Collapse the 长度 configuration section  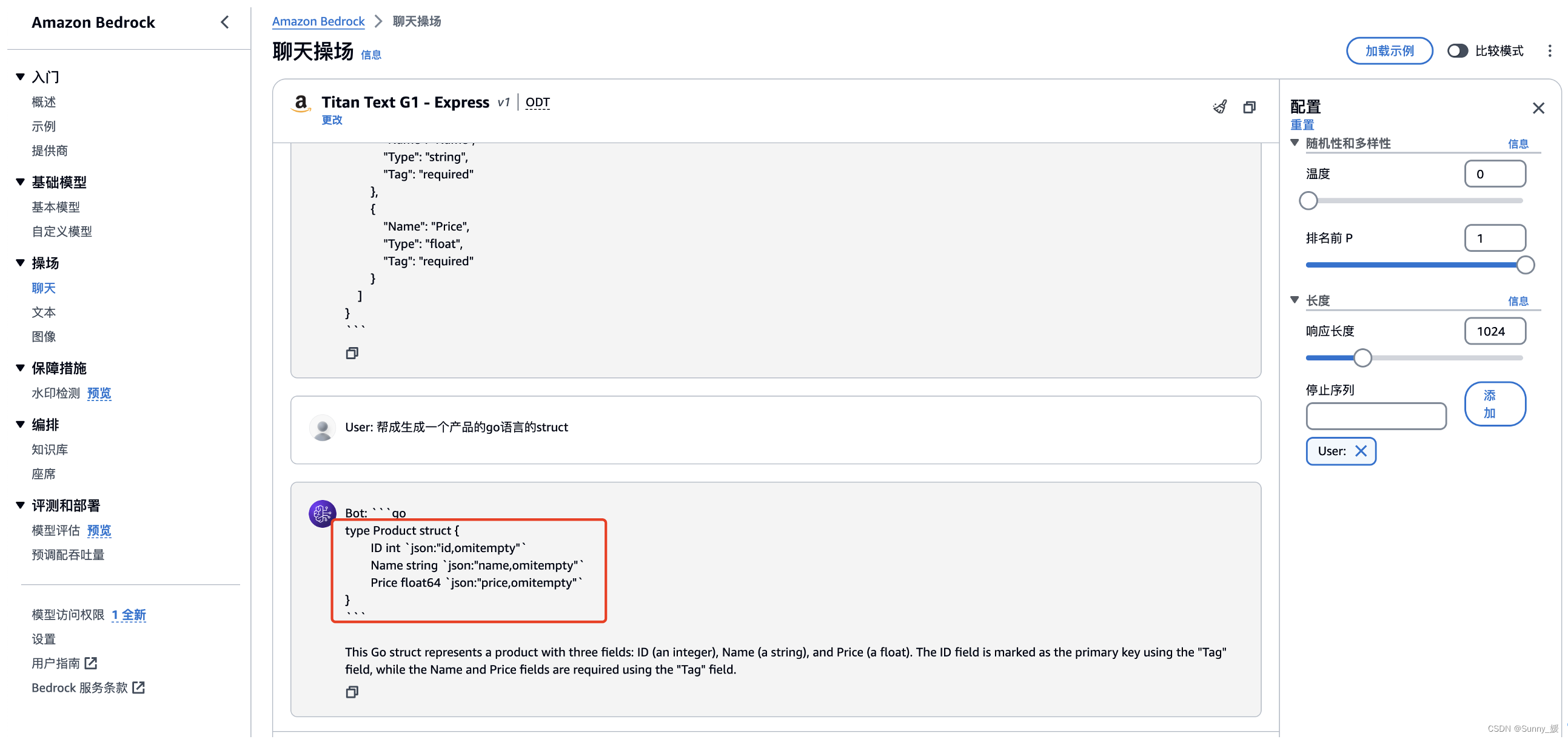tap(1295, 300)
